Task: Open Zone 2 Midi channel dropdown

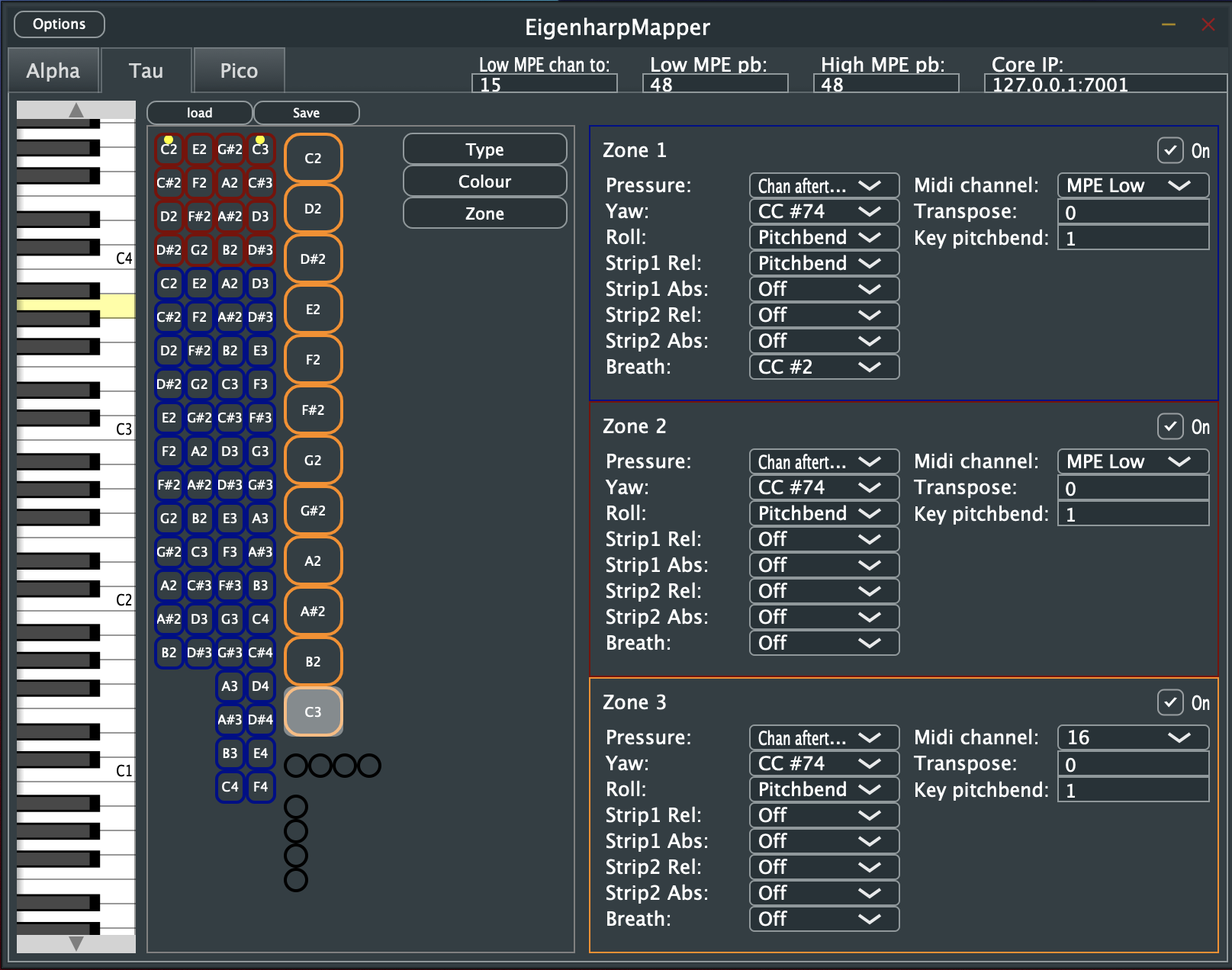Action: pyautogui.click(x=1133, y=462)
